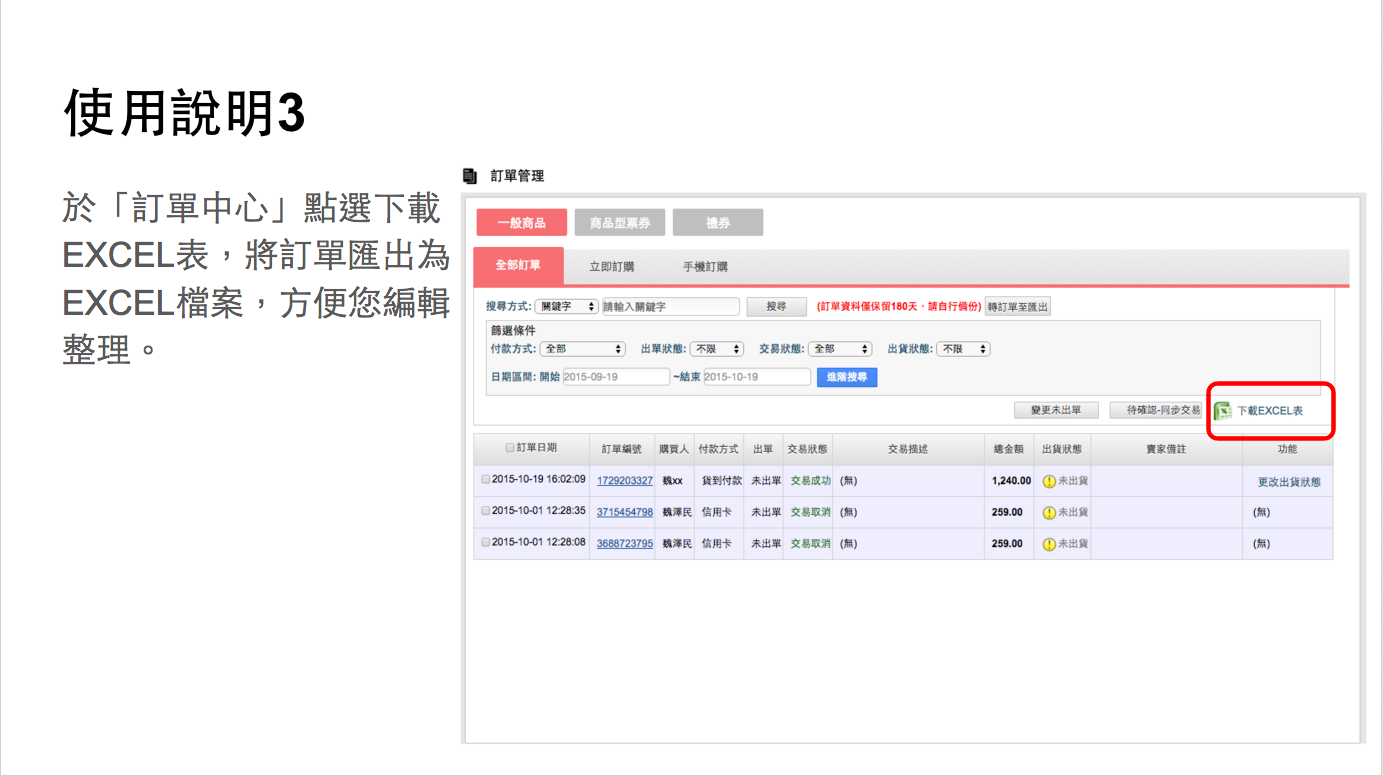Click warning icon on 3688723795 order row
The height and width of the screenshot is (776, 1383).
coord(1049,544)
